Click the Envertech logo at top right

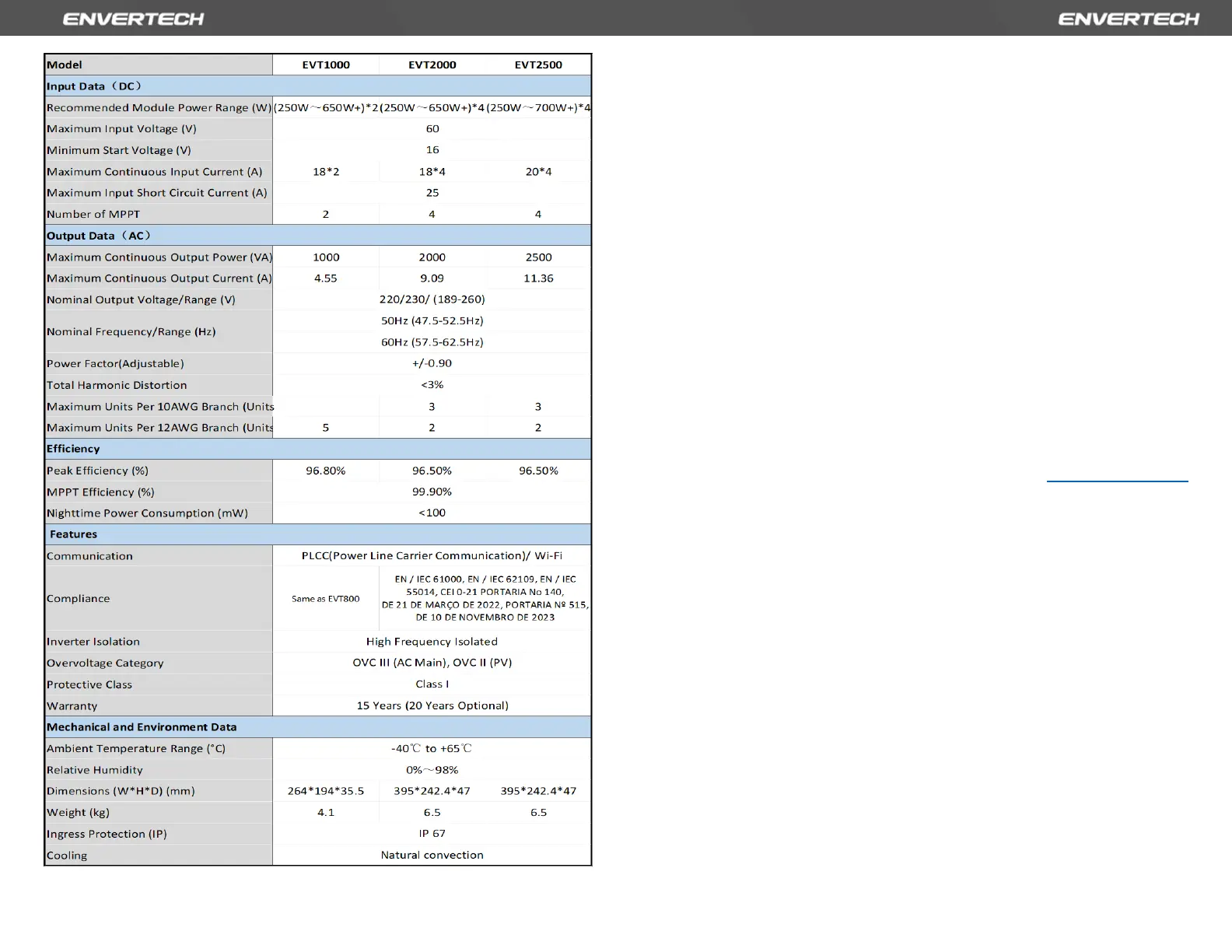click(1128, 19)
